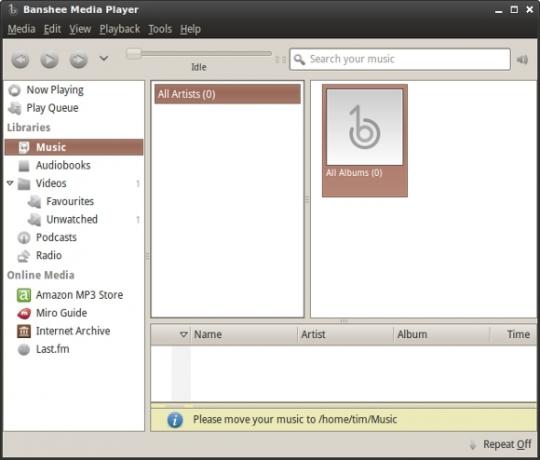This screenshot has width=540, height=460.
Task: Click the Idle status label
Action: [199, 67]
